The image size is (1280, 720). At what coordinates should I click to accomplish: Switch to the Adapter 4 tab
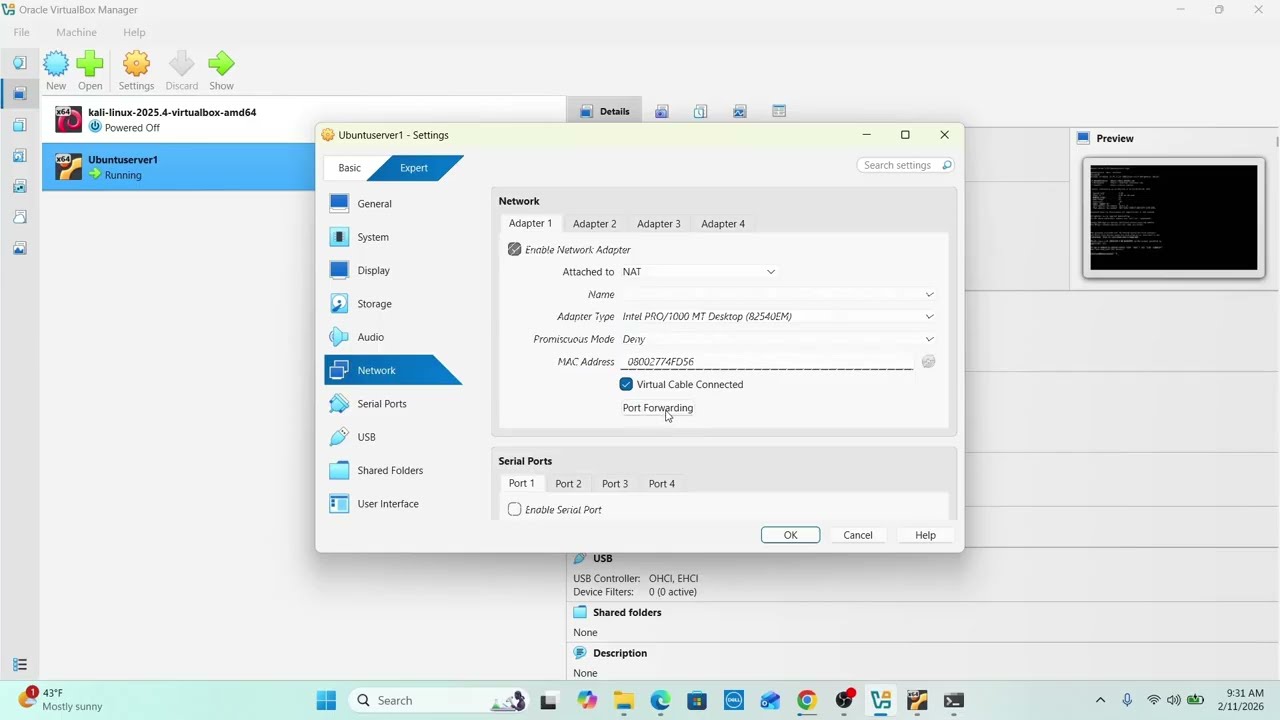pos(723,224)
